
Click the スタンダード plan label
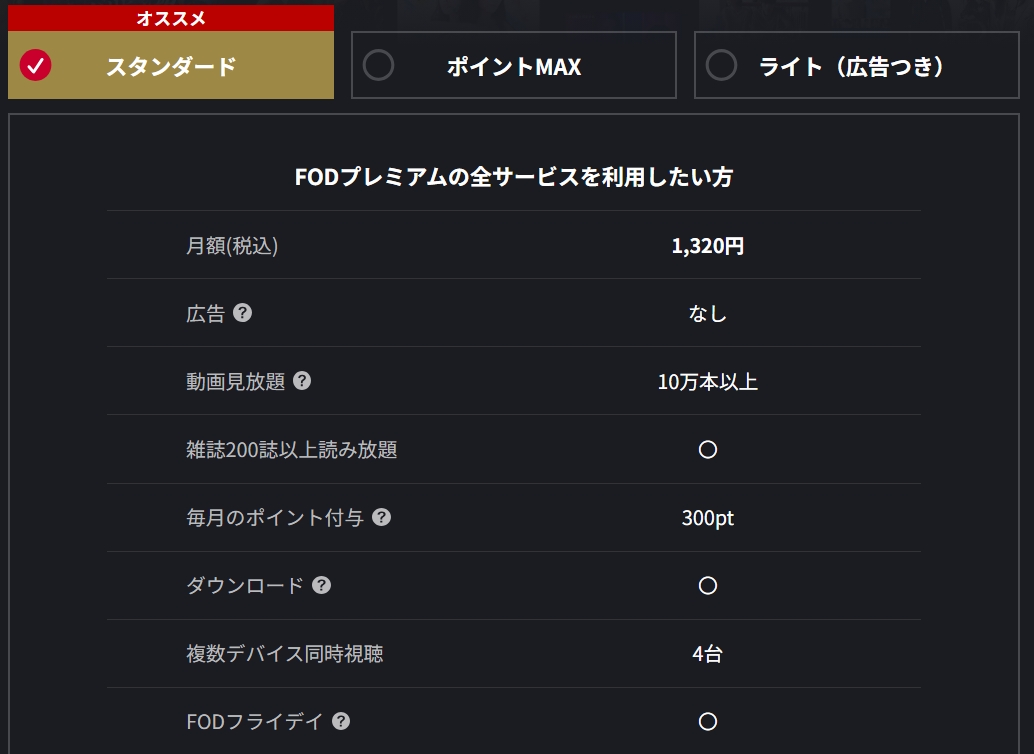coord(171,67)
